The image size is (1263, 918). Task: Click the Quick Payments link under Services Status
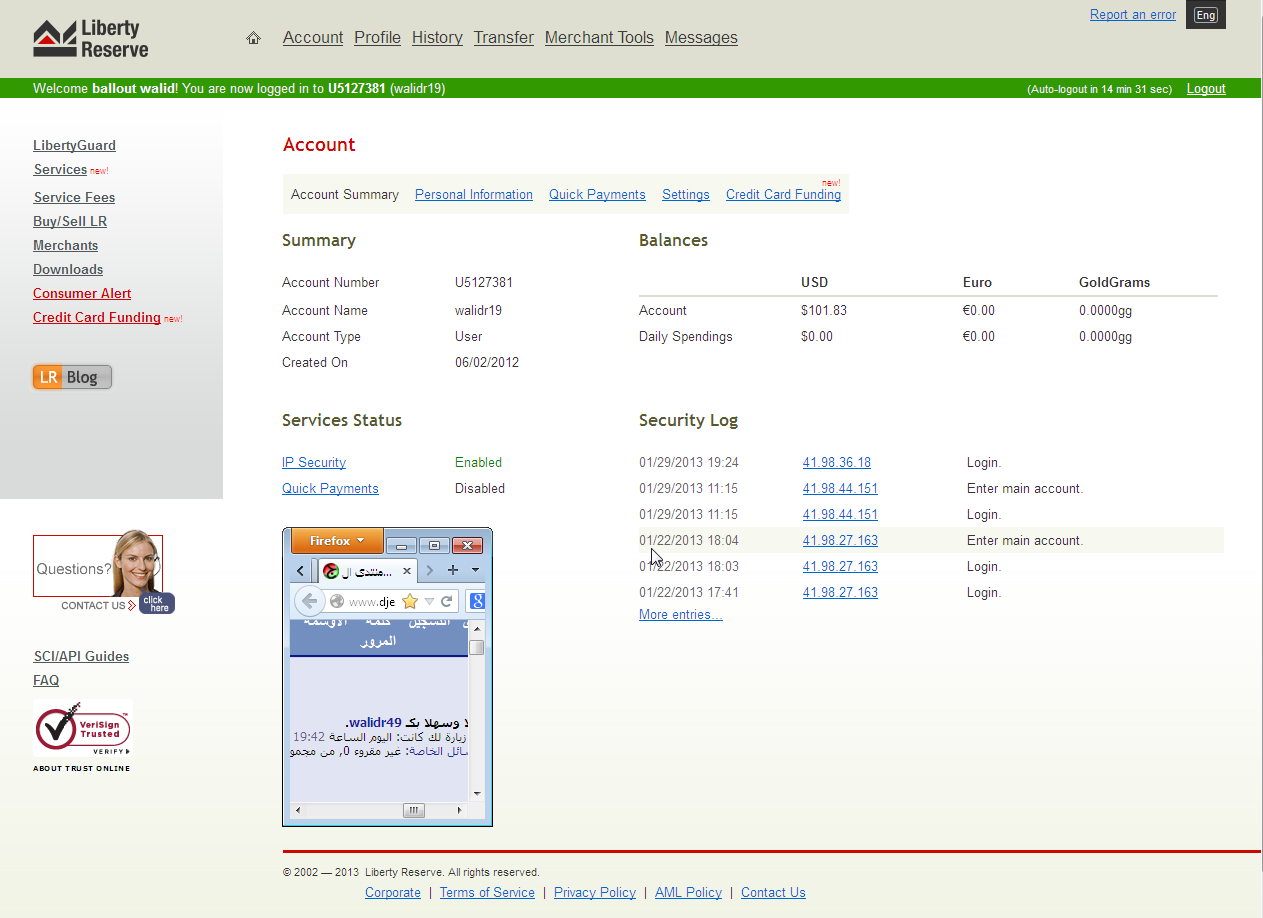(330, 489)
